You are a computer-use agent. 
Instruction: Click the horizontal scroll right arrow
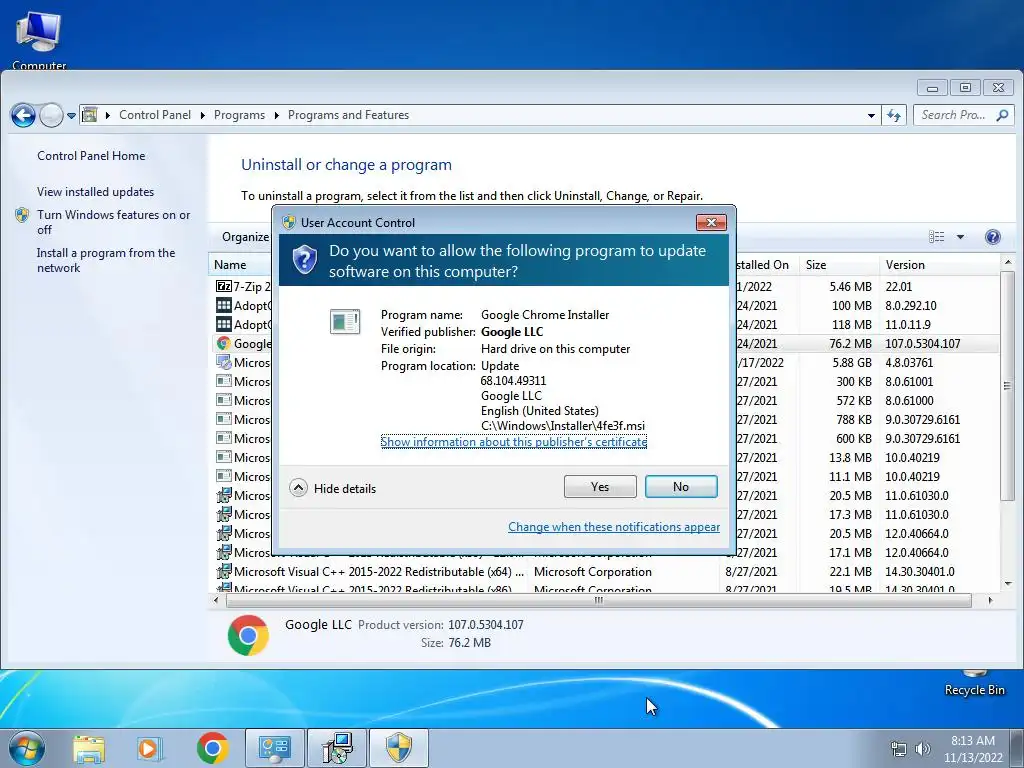[x=990, y=600]
